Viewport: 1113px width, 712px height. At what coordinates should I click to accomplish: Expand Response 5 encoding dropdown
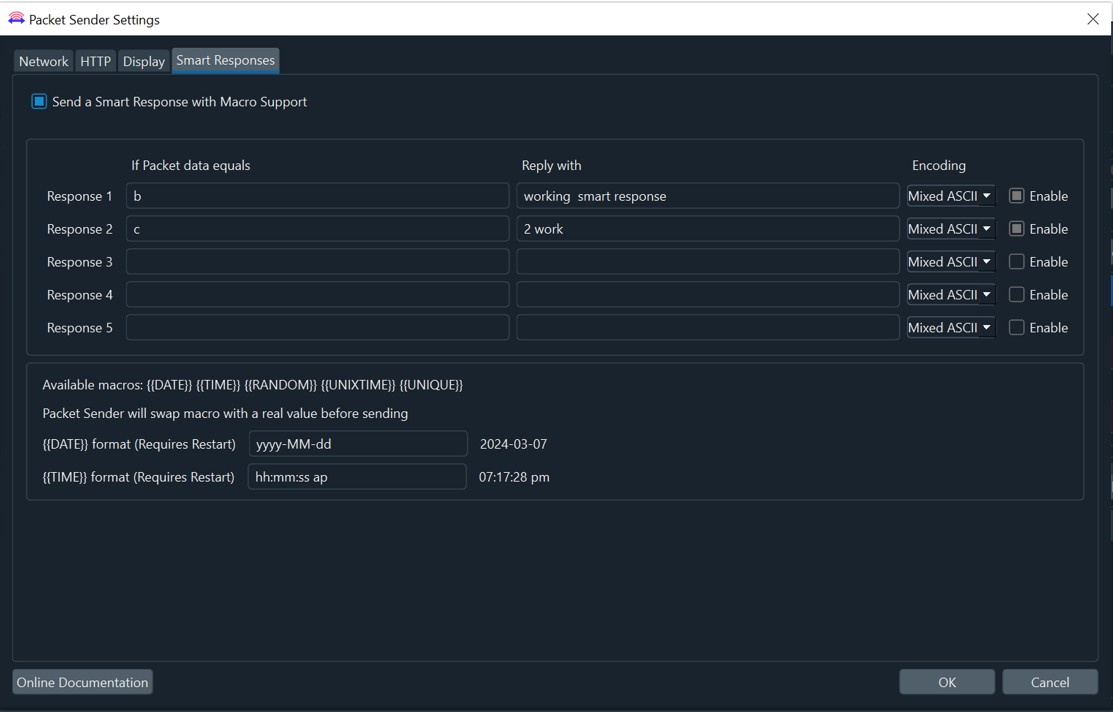click(x=951, y=327)
